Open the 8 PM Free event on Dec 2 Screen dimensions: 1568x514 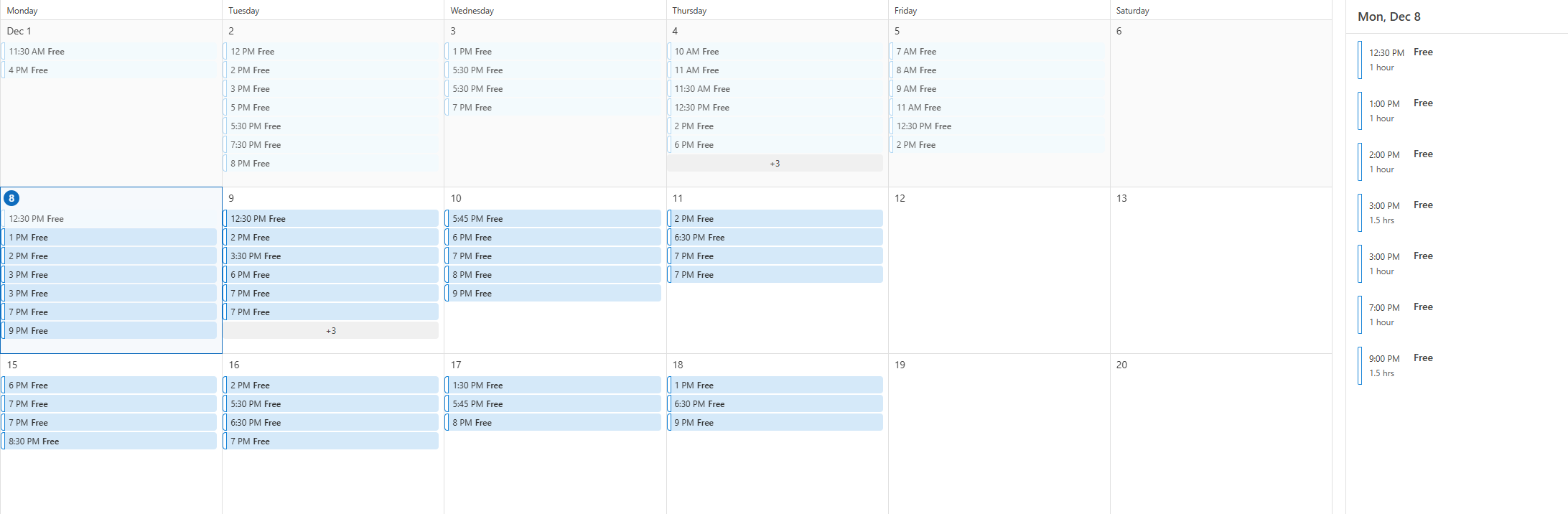pos(331,164)
